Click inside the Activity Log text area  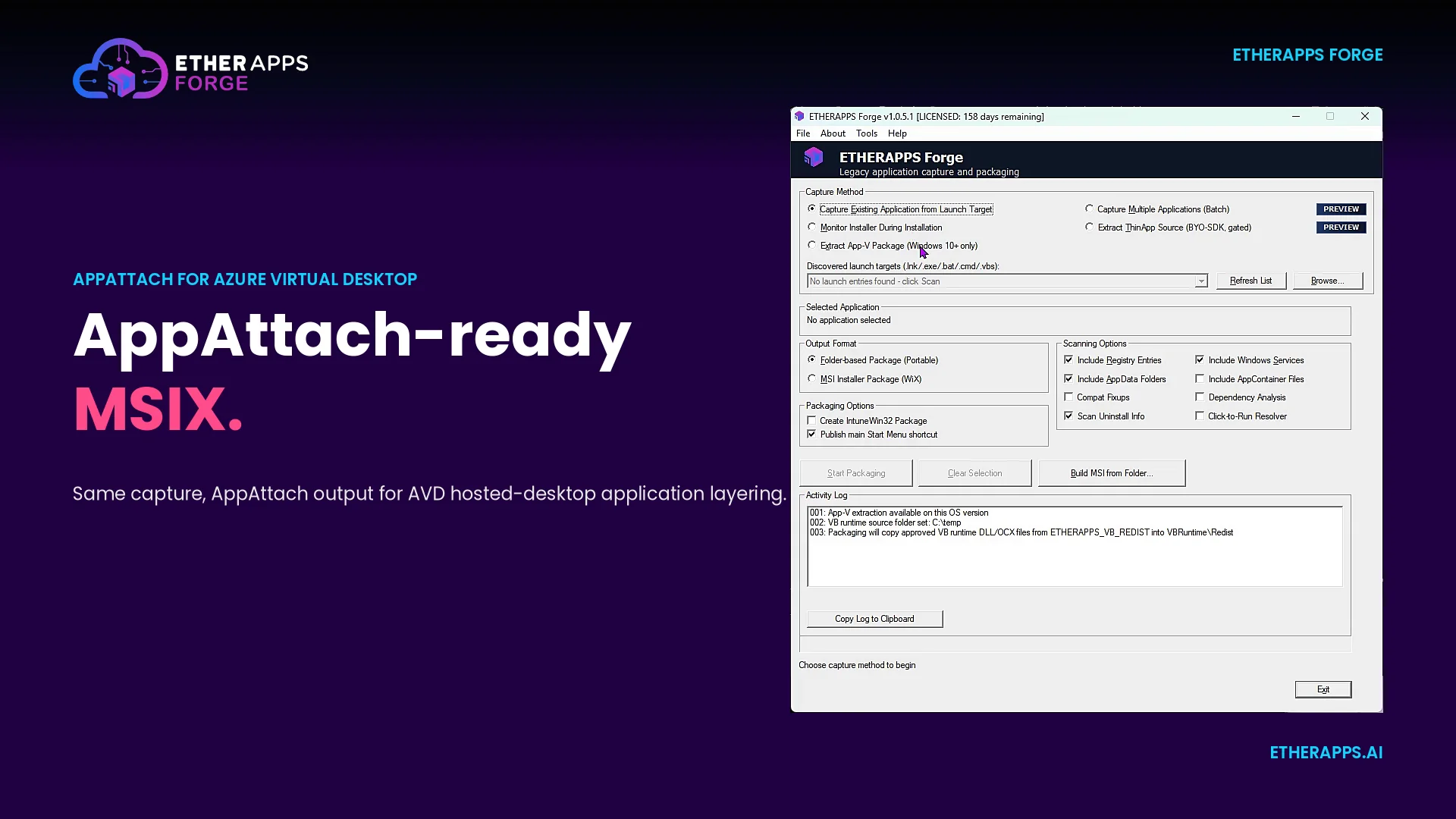click(1075, 546)
